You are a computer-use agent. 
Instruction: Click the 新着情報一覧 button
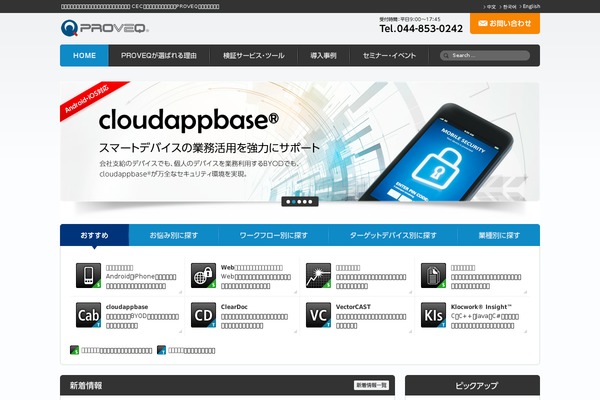coord(371,385)
